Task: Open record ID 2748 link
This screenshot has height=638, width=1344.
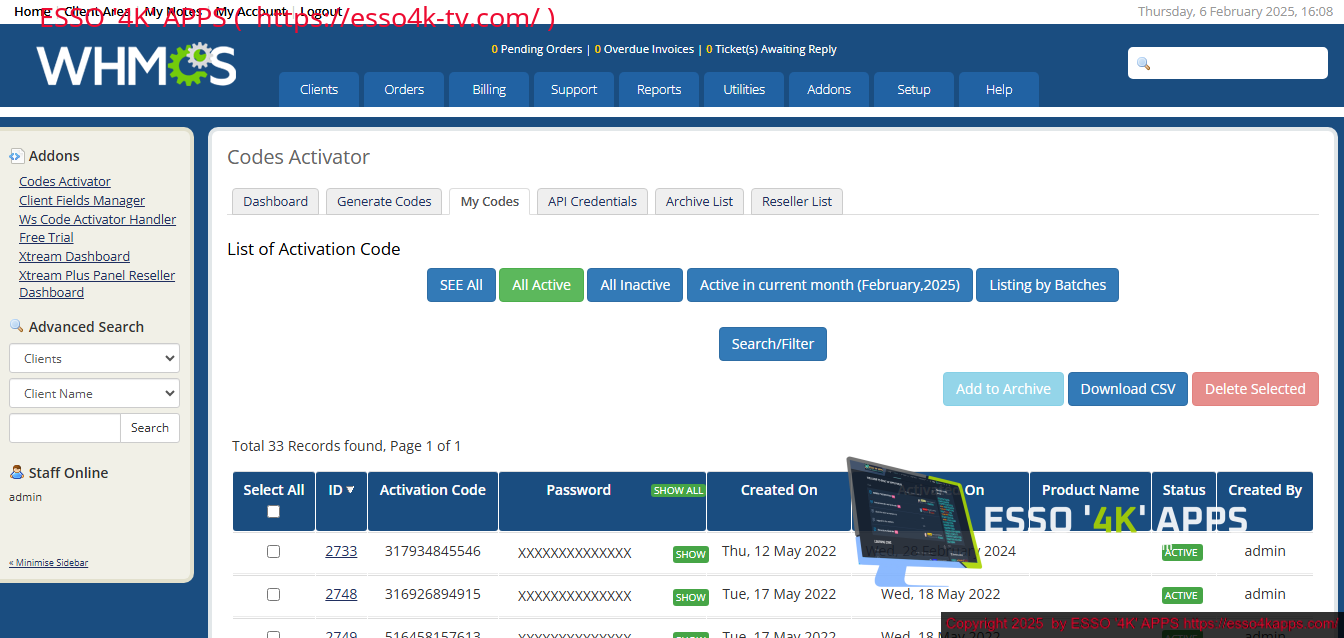Action: (x=341, y=594)
